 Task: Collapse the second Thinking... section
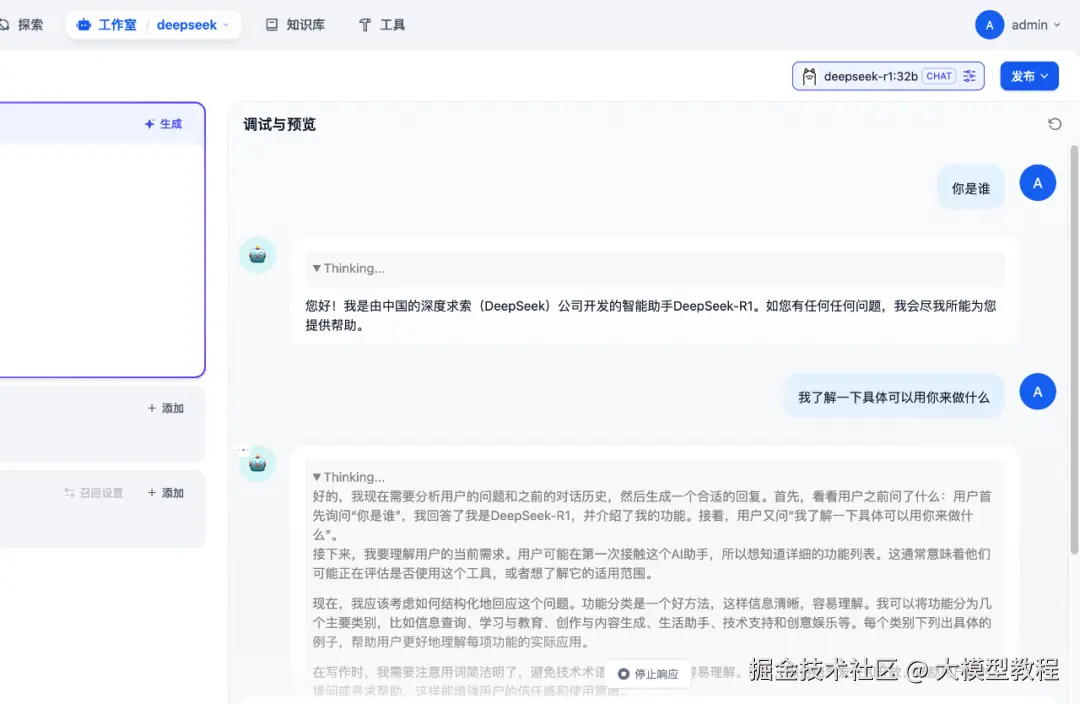pyautogui.click(x=320, y=476)
